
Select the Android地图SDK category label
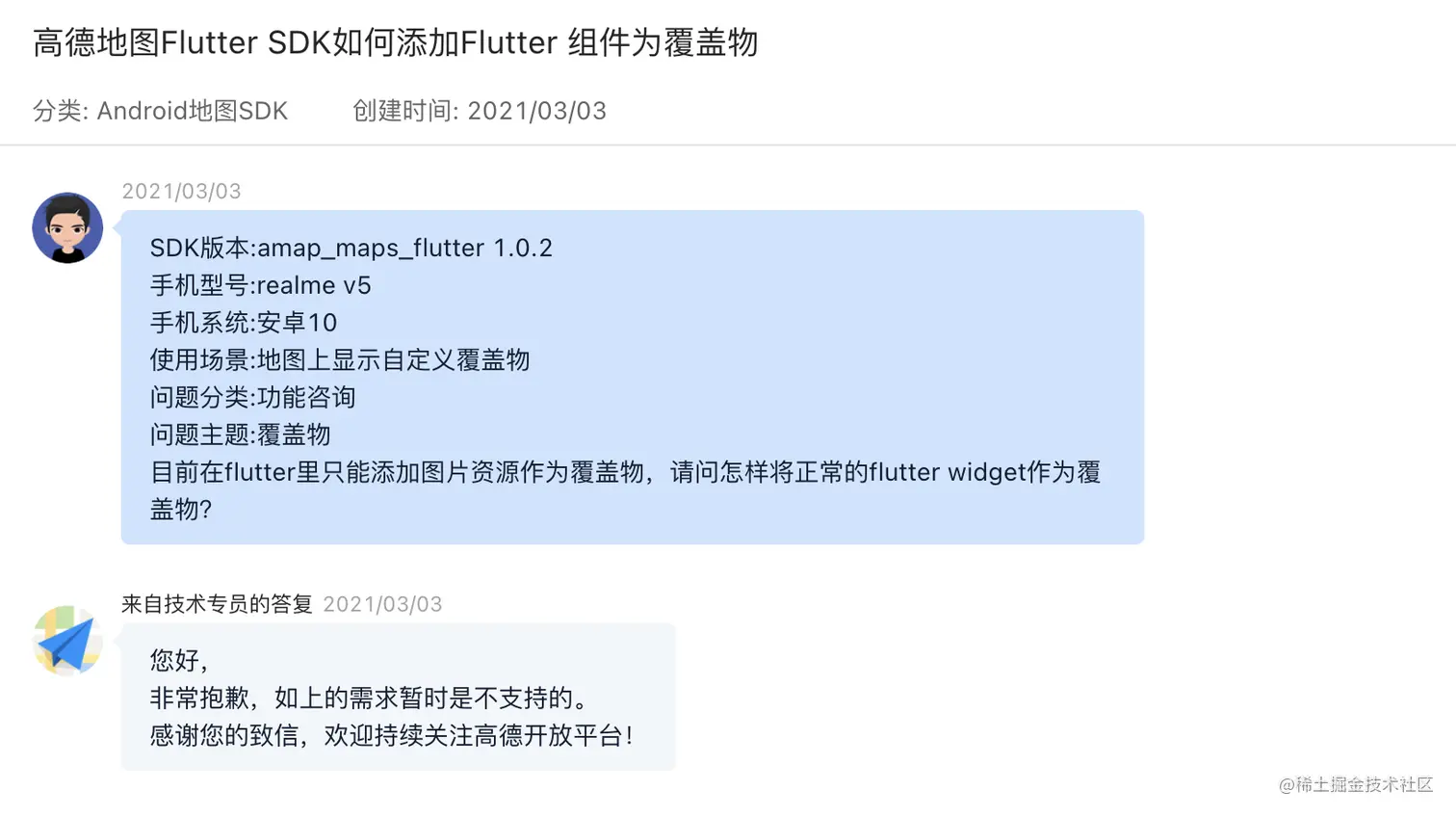pos(160,111)
